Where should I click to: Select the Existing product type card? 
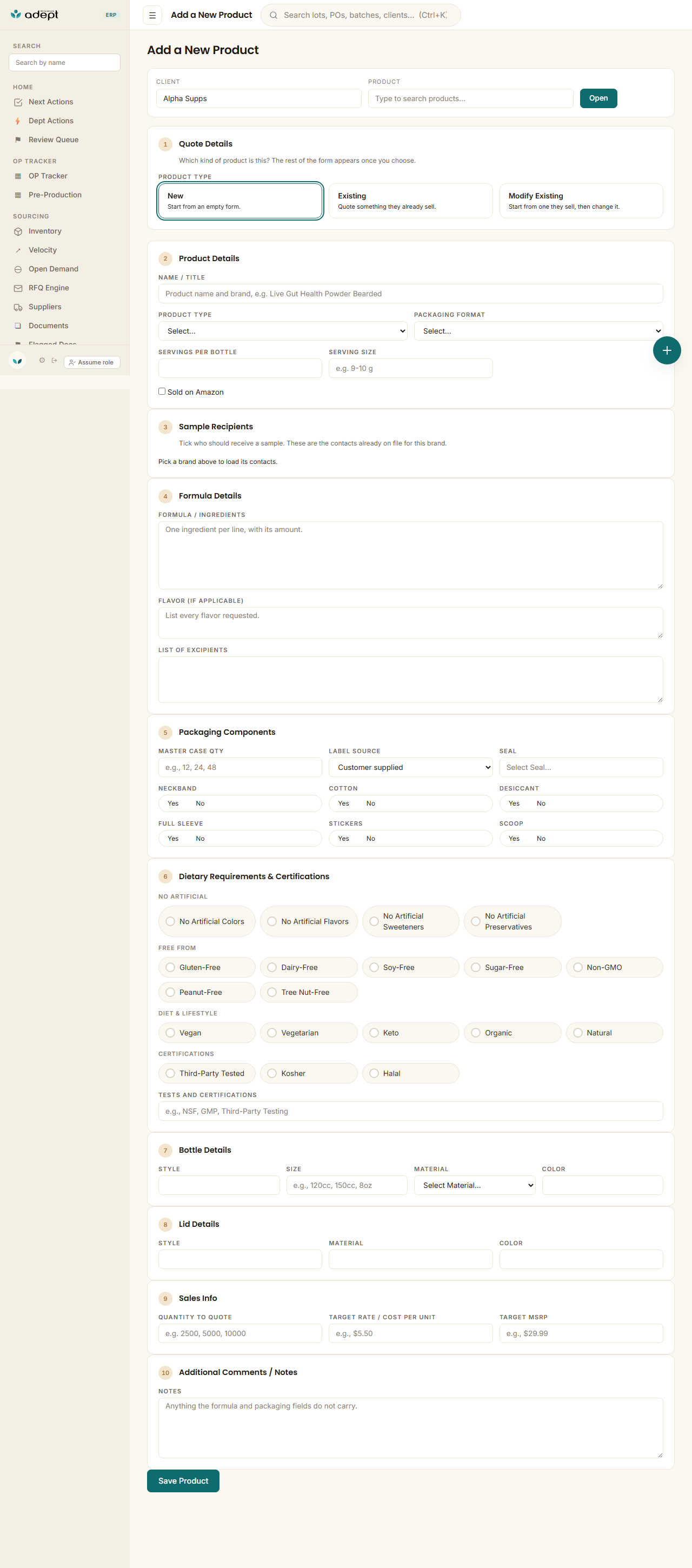pos(410,201)
